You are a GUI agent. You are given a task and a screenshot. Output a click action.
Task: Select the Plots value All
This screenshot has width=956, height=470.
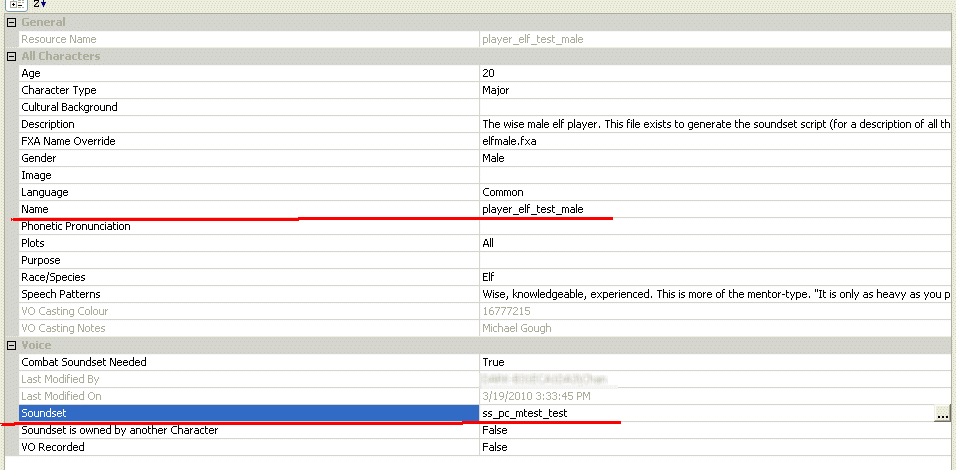pyautogui.click(x=488, y=243)
